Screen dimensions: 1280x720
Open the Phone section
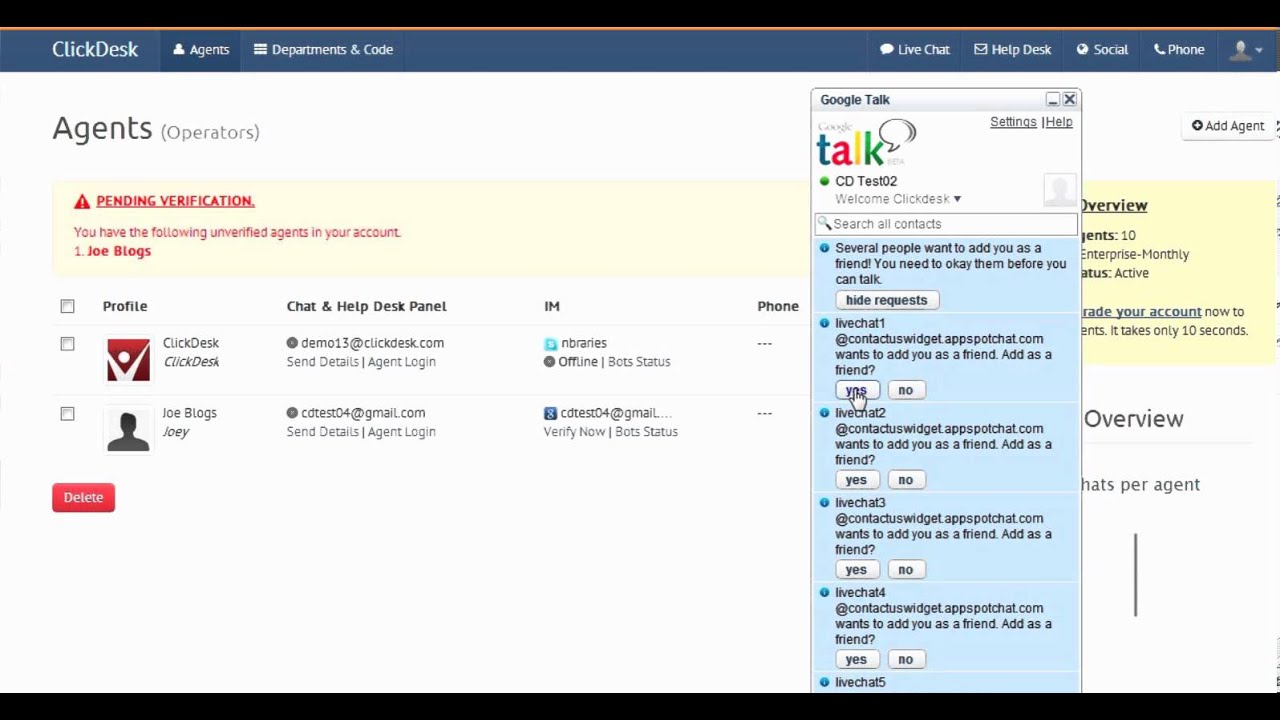pos(1179,49)
